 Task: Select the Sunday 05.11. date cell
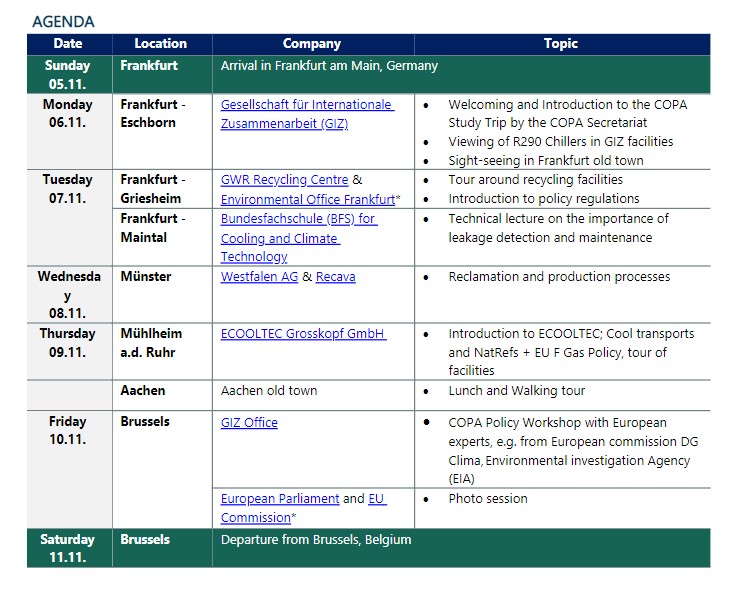pos(68,74)
